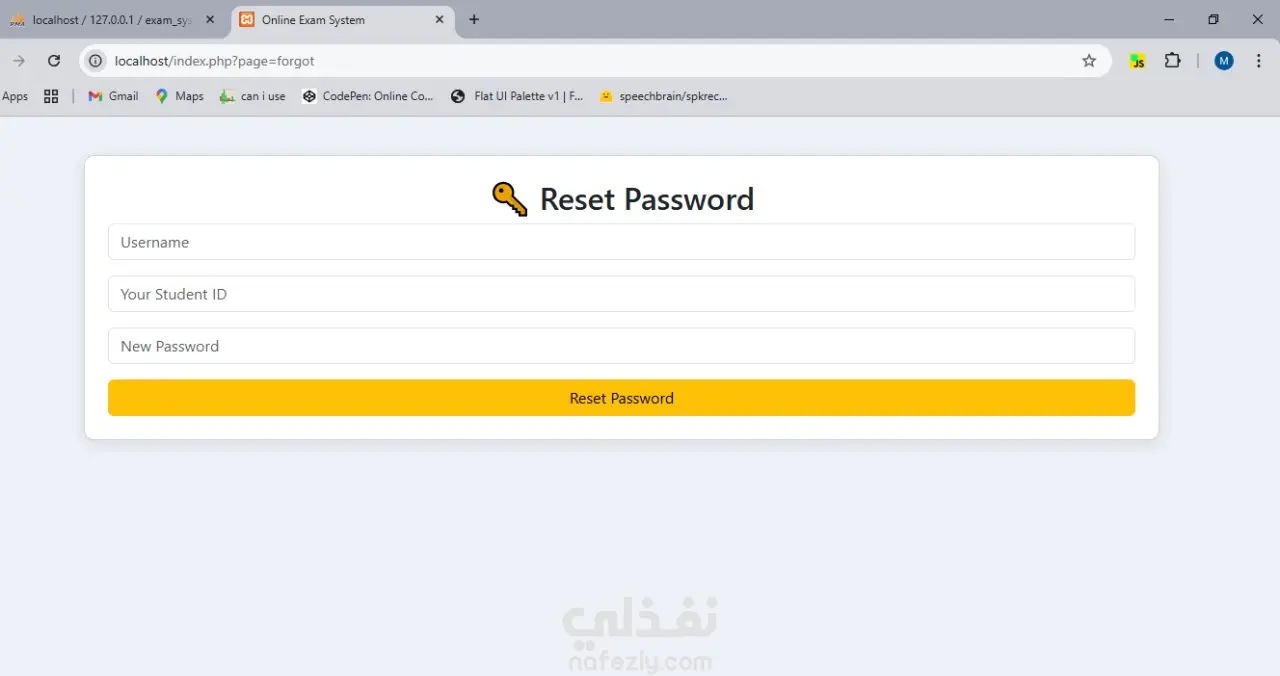Open the Chrome profile avatar
This screenshot has width=1280, height=676.
pos(1224,61)
